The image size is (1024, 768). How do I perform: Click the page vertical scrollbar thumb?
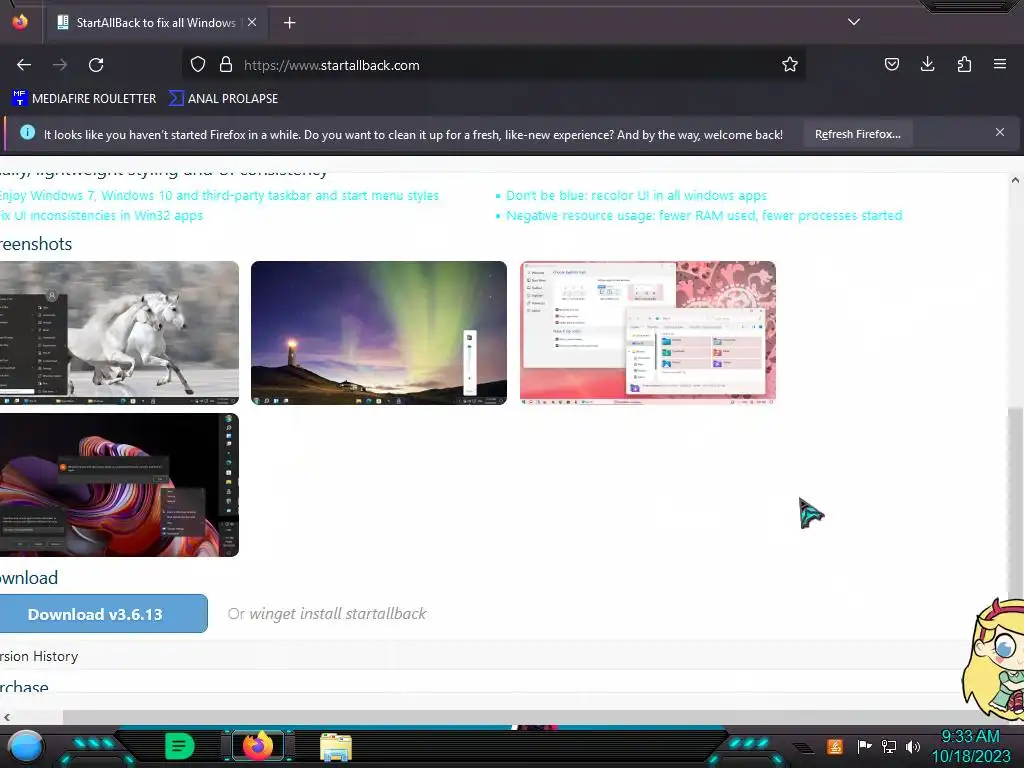1014,503
